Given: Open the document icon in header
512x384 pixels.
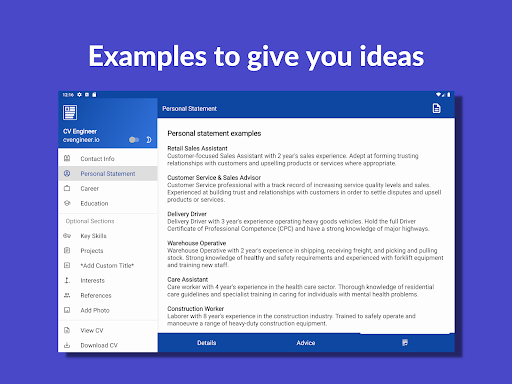Looking at the screenshot, I should pos(436,108).
